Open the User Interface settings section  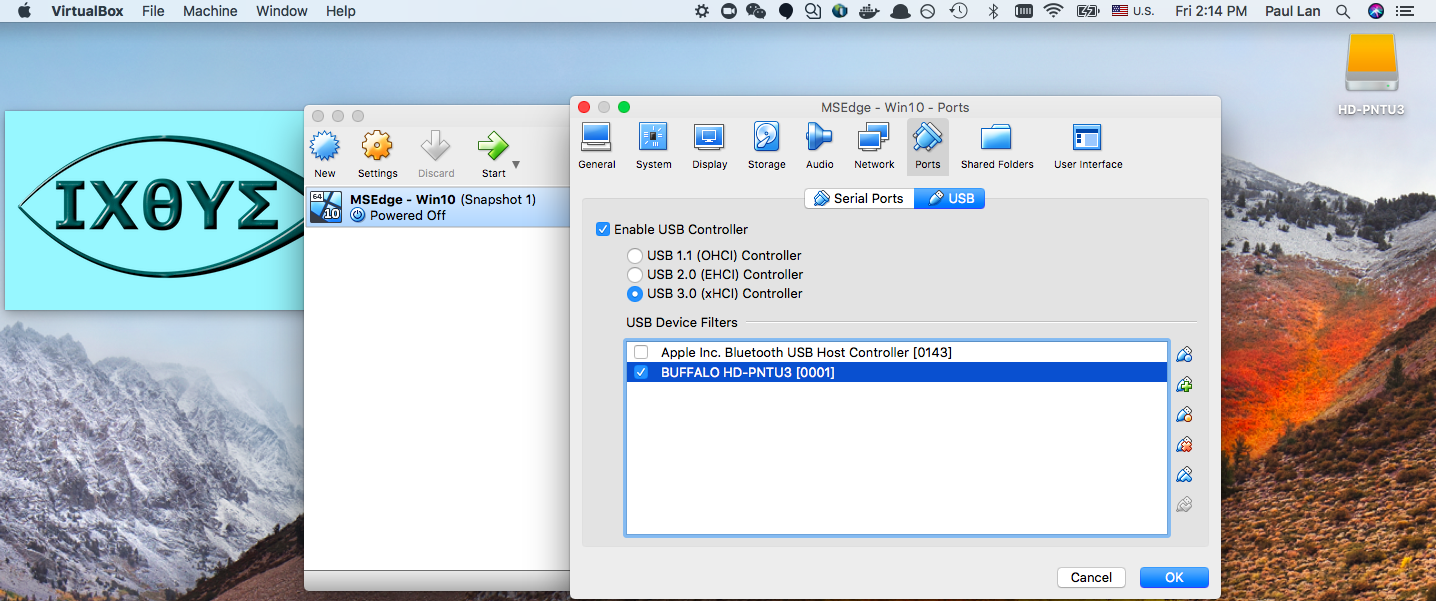1087,146
